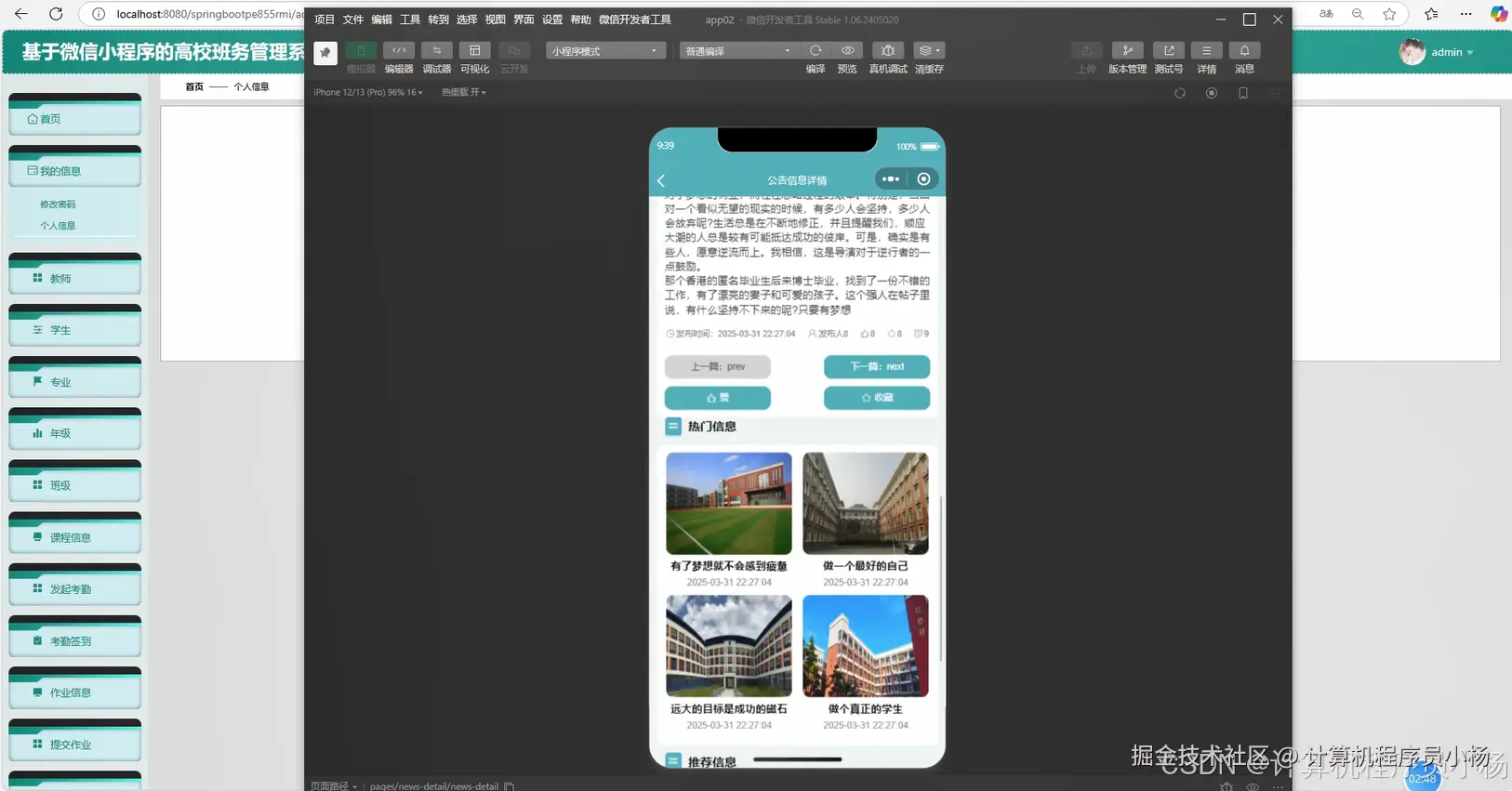
Task: Click the browser reload button
Action: [x=56, y=14]
